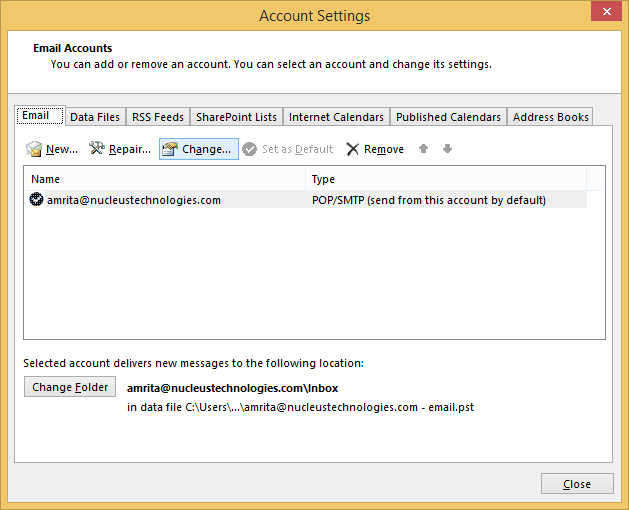This screenshot has height=510, width=629.
Task: Click the POP/SMTP type cell
Action: (428, 200)
